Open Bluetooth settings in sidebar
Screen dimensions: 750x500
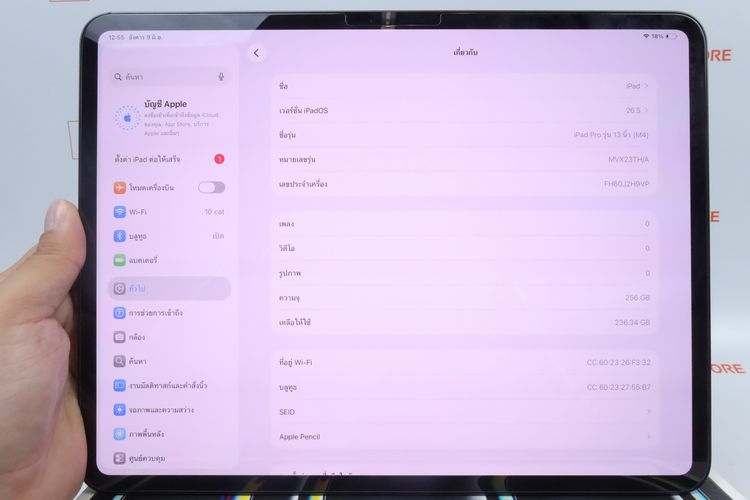pos(169,236)
